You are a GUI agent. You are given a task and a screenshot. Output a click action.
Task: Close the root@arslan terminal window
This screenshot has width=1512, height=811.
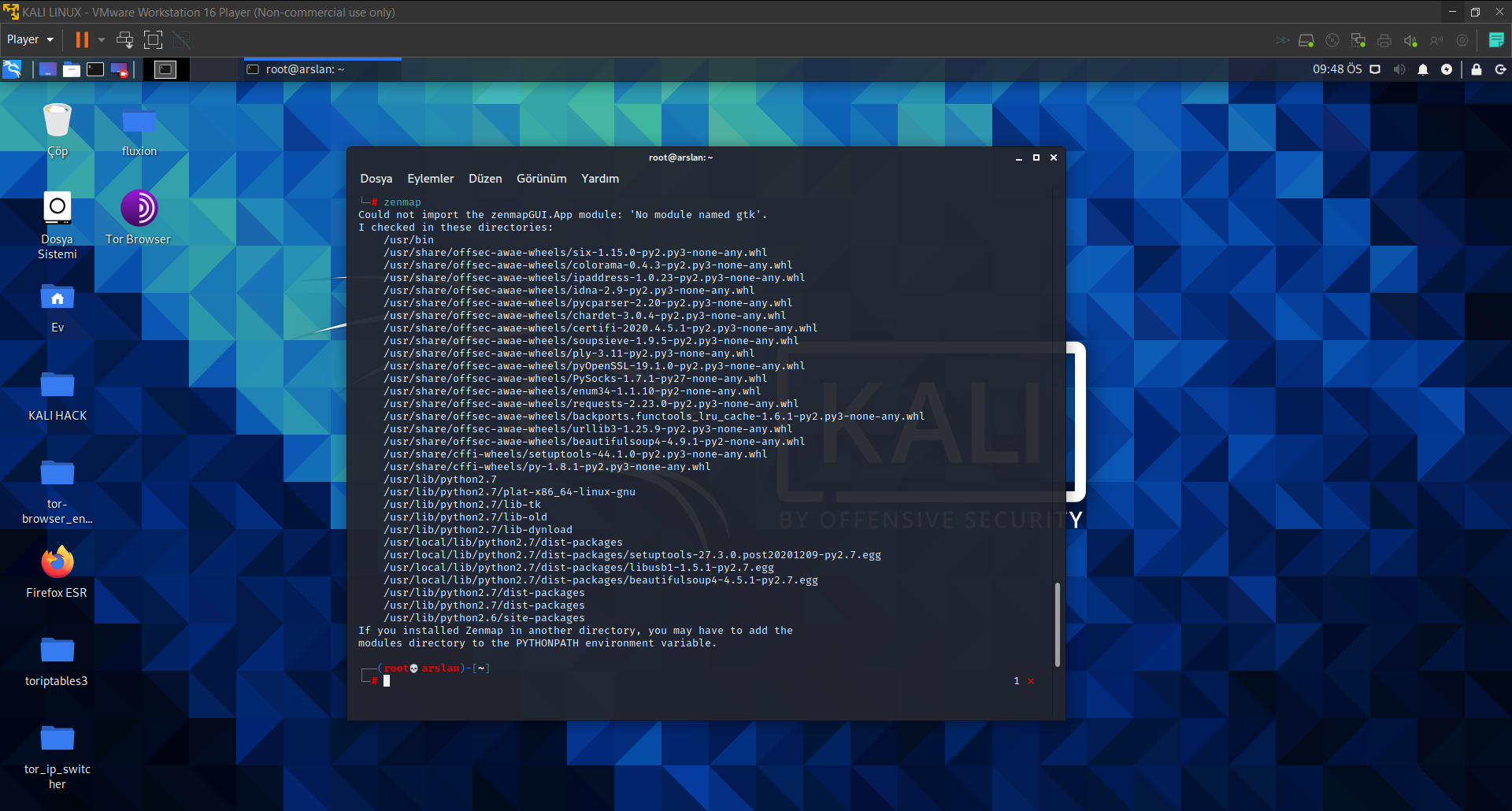tap(1054, 158)
